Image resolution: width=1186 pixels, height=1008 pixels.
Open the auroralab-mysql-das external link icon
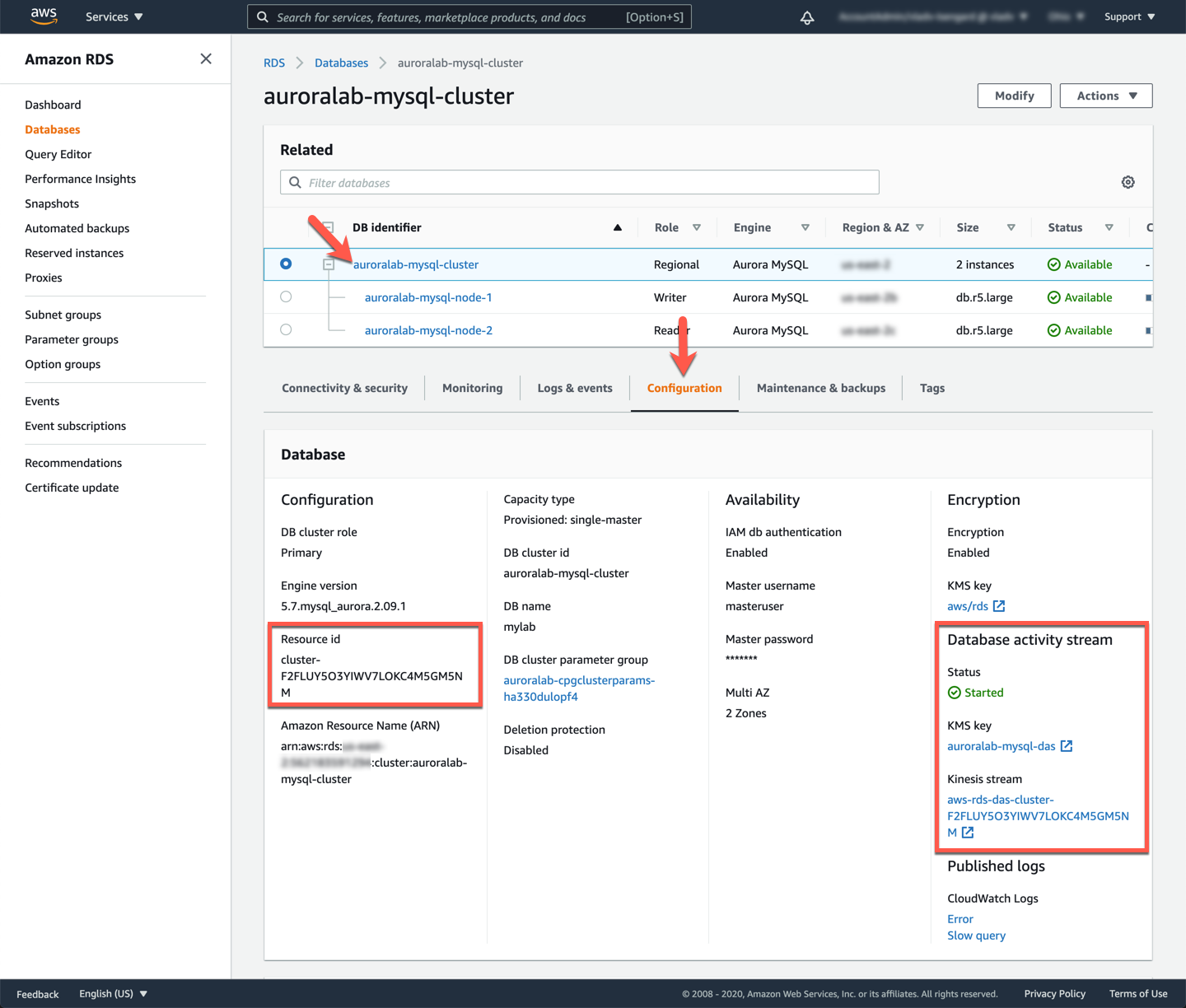(1067, 746)
